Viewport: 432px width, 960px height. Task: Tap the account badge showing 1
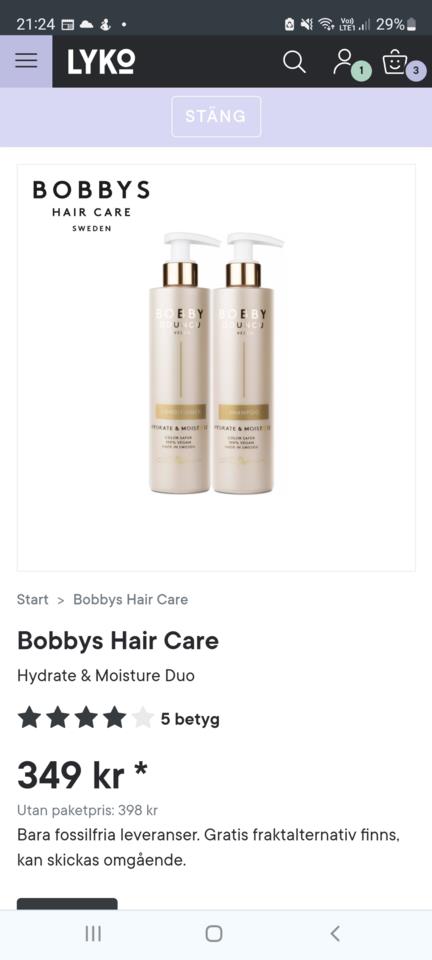point(362,71)
